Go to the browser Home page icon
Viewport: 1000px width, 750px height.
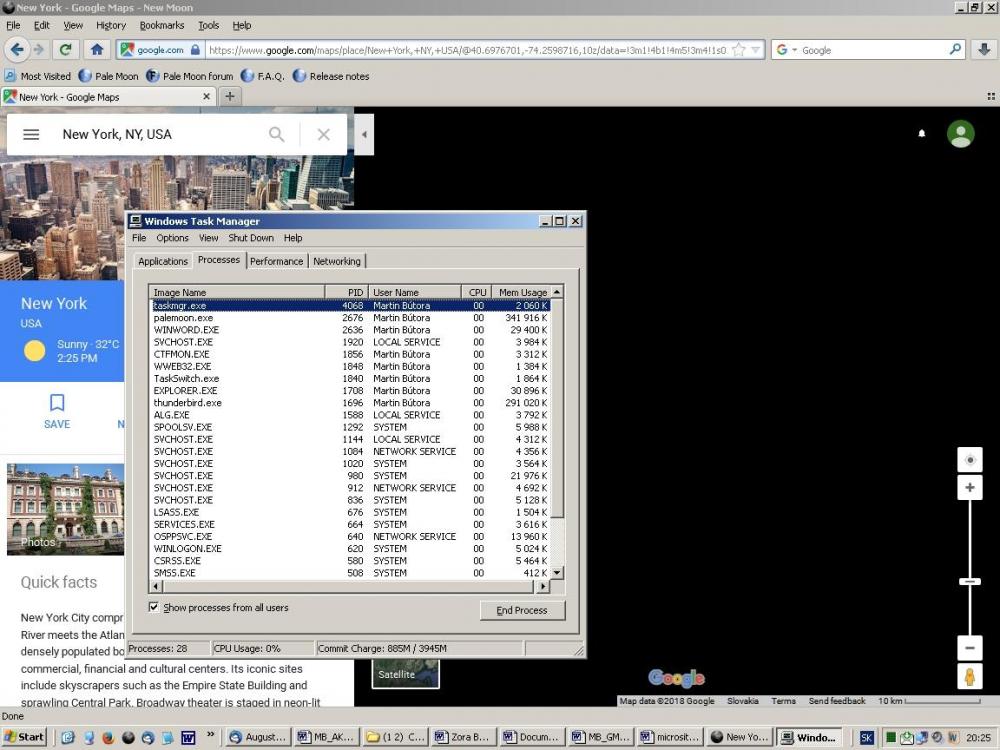[x=96, y=49]
